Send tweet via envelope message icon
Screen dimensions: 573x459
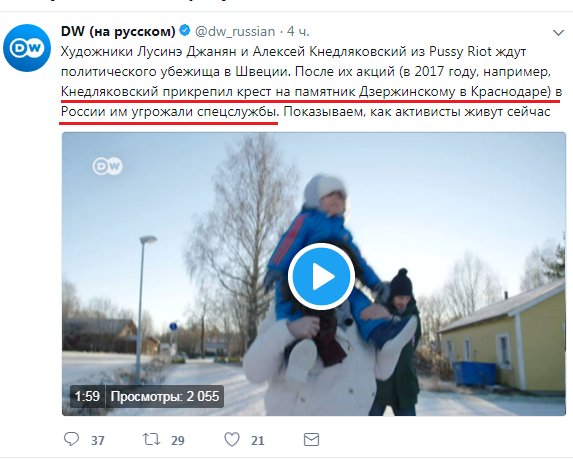click(x=311, y=439)
